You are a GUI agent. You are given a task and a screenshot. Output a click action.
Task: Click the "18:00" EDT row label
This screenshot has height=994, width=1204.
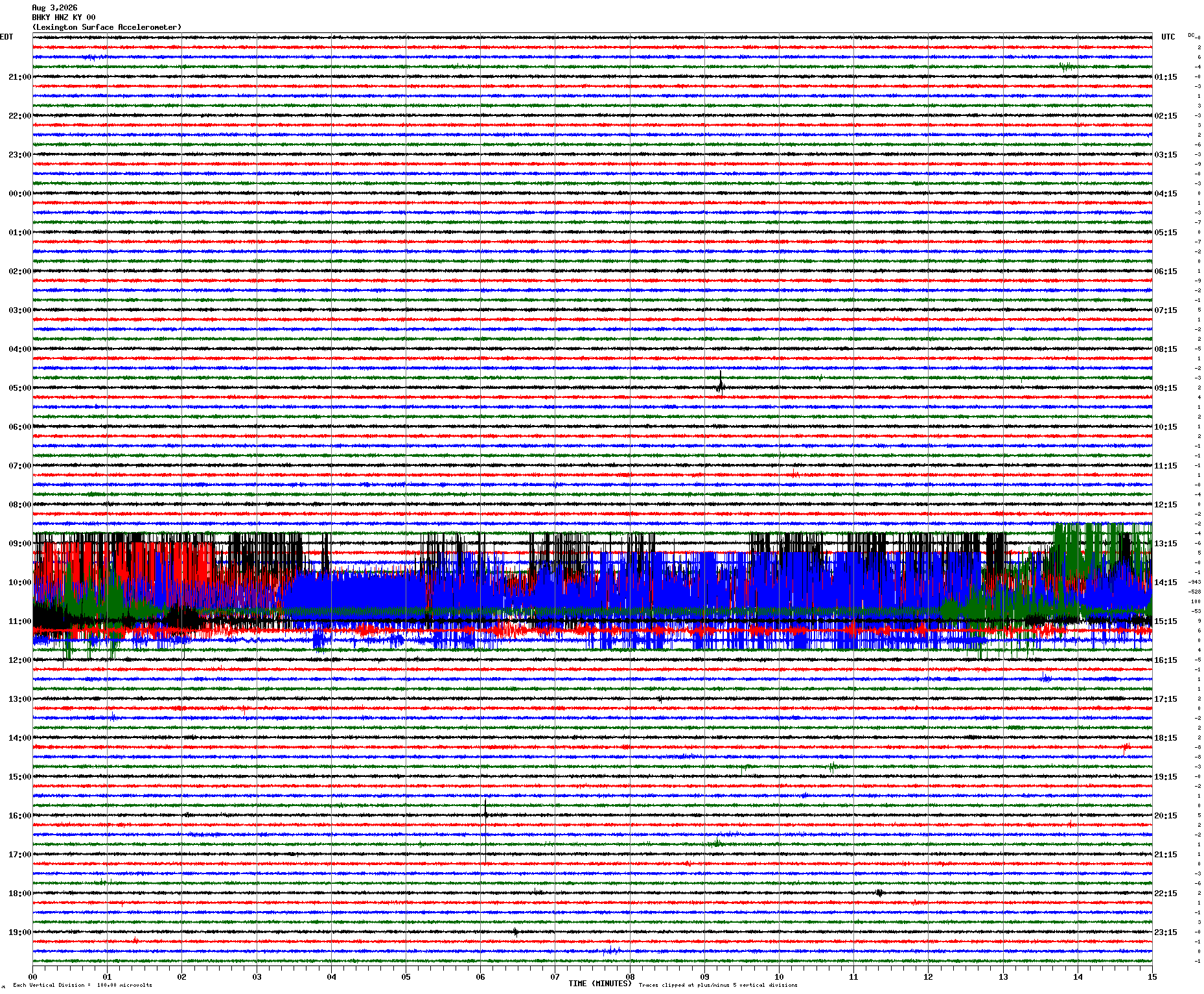pos(19,894)
